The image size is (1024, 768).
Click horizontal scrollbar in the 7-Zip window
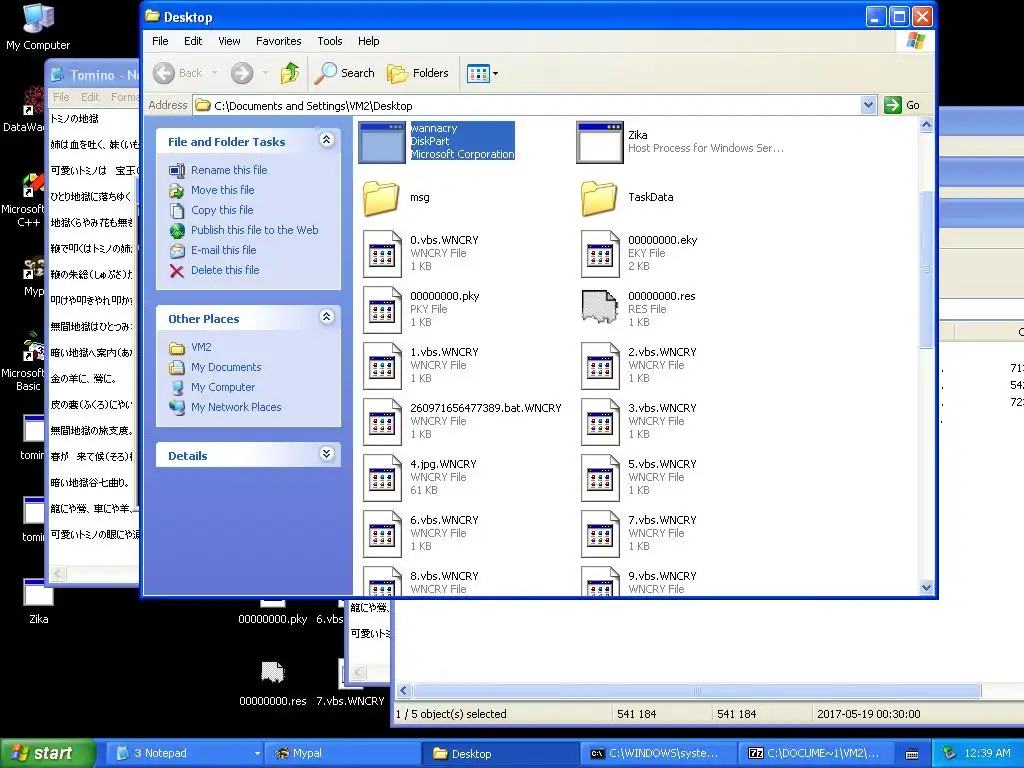(697, 691)
